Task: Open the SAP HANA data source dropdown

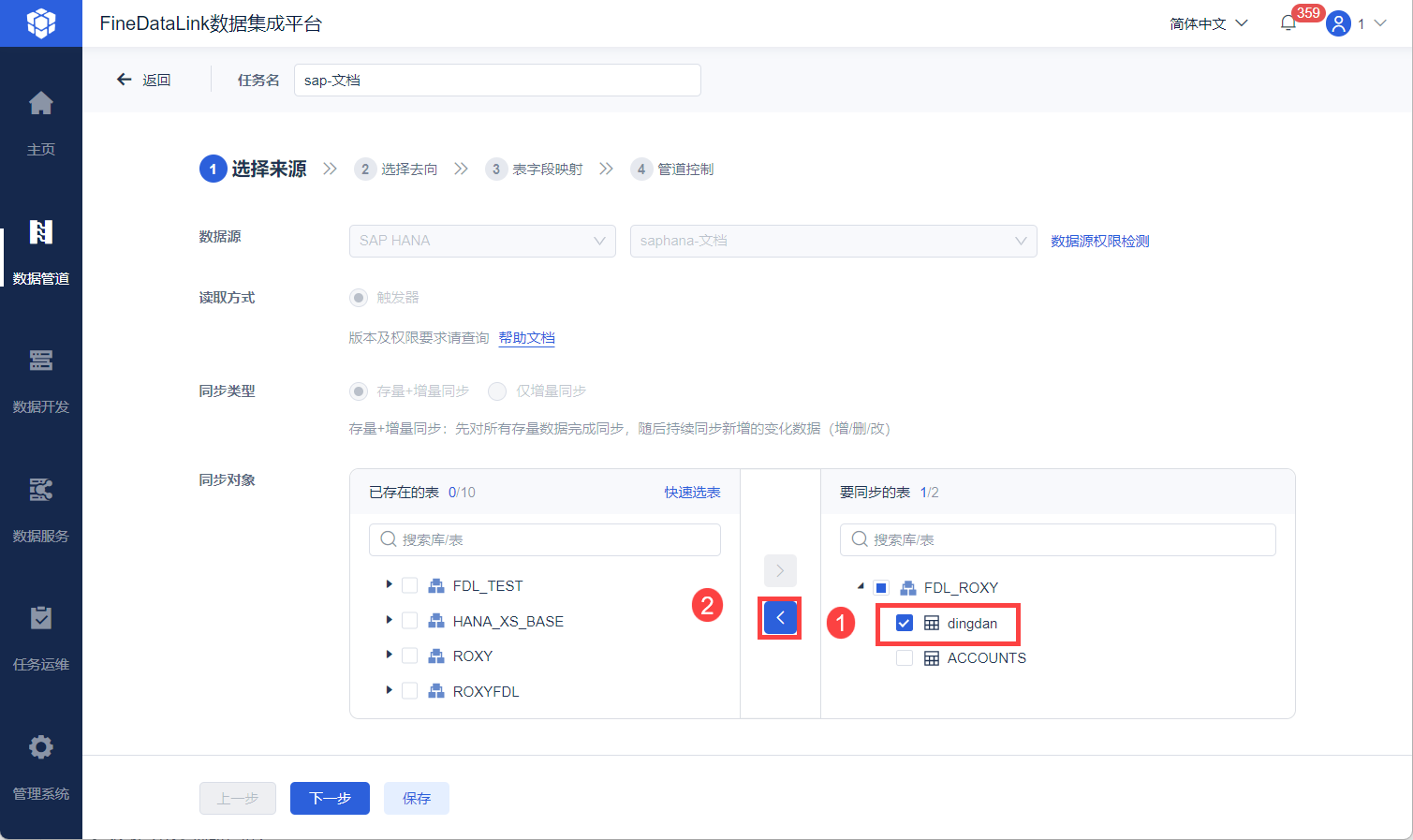Action: 482,241
